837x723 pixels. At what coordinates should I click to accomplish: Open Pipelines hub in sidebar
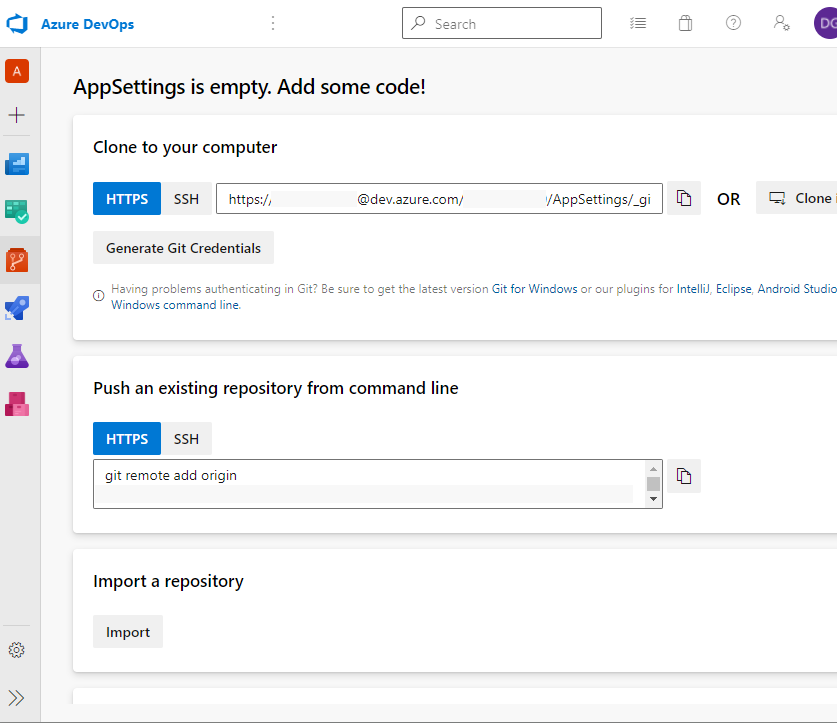pos(17,308)
